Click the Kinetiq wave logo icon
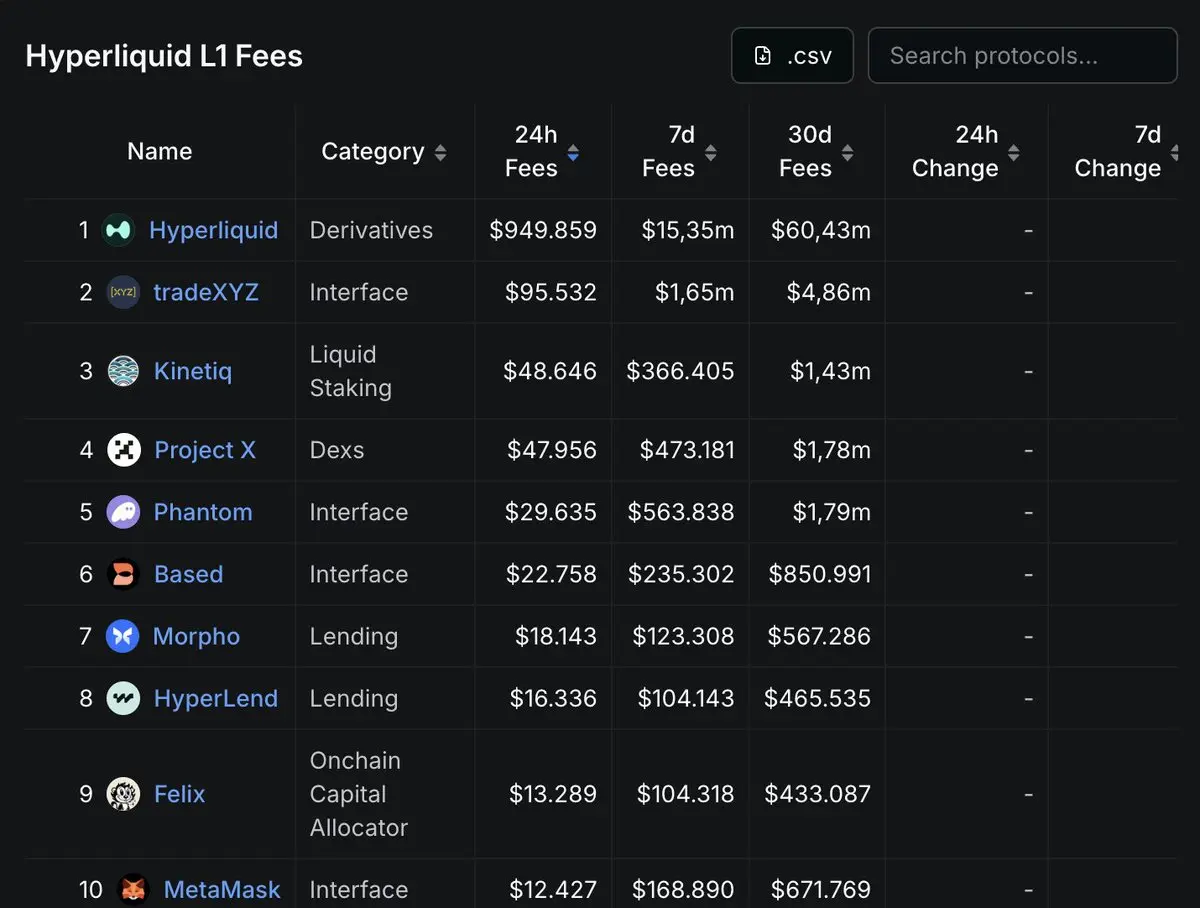This screenshot has width=1200, height=908. point(123,371)
